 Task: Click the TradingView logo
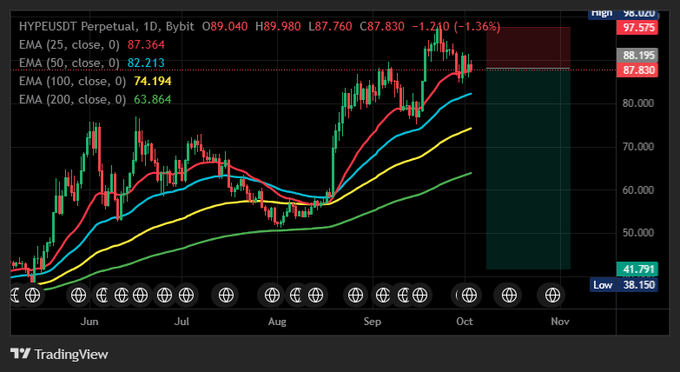click(59, 354)
